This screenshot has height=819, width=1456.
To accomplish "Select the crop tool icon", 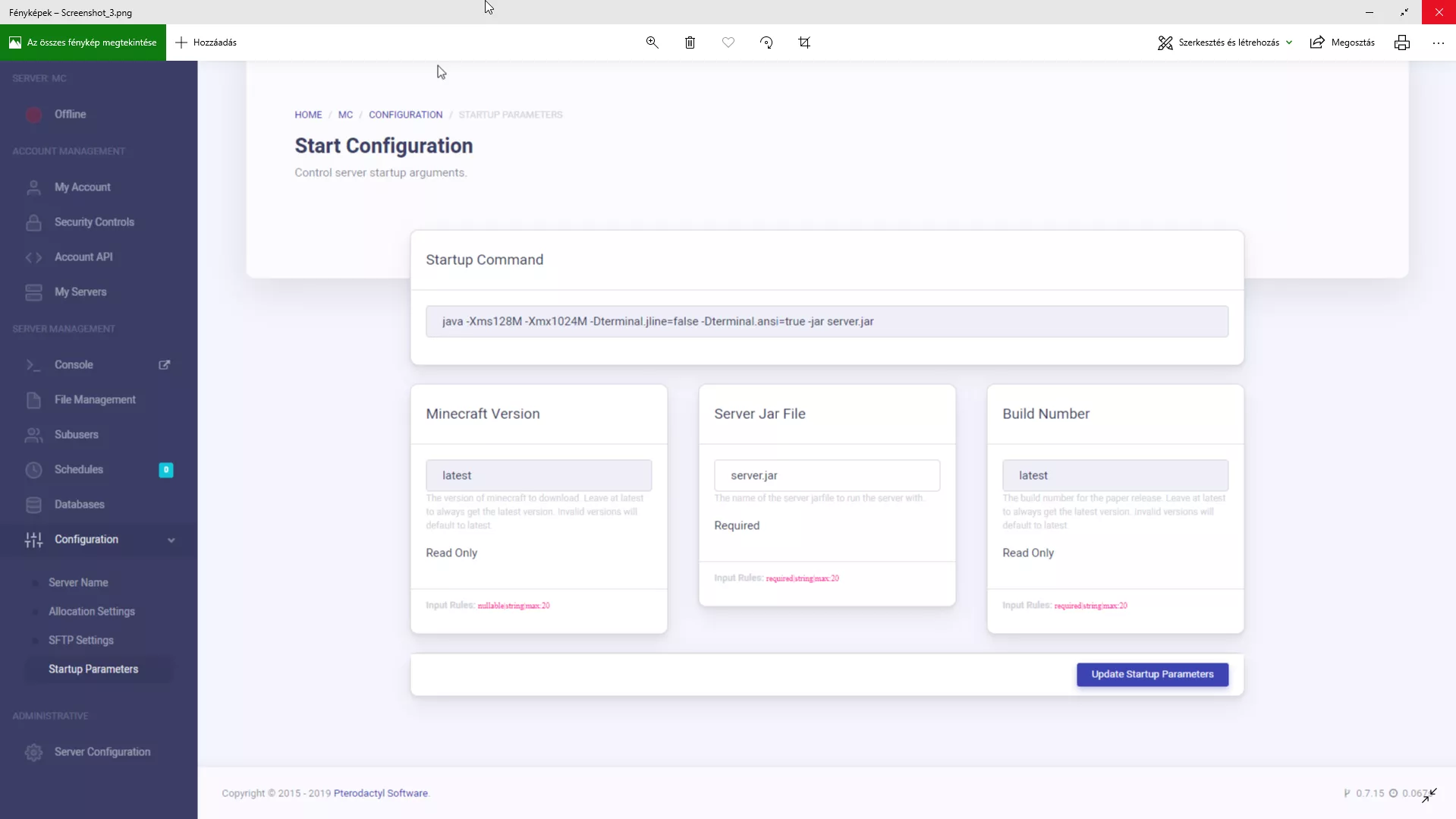I will click(x=804, y=43).
